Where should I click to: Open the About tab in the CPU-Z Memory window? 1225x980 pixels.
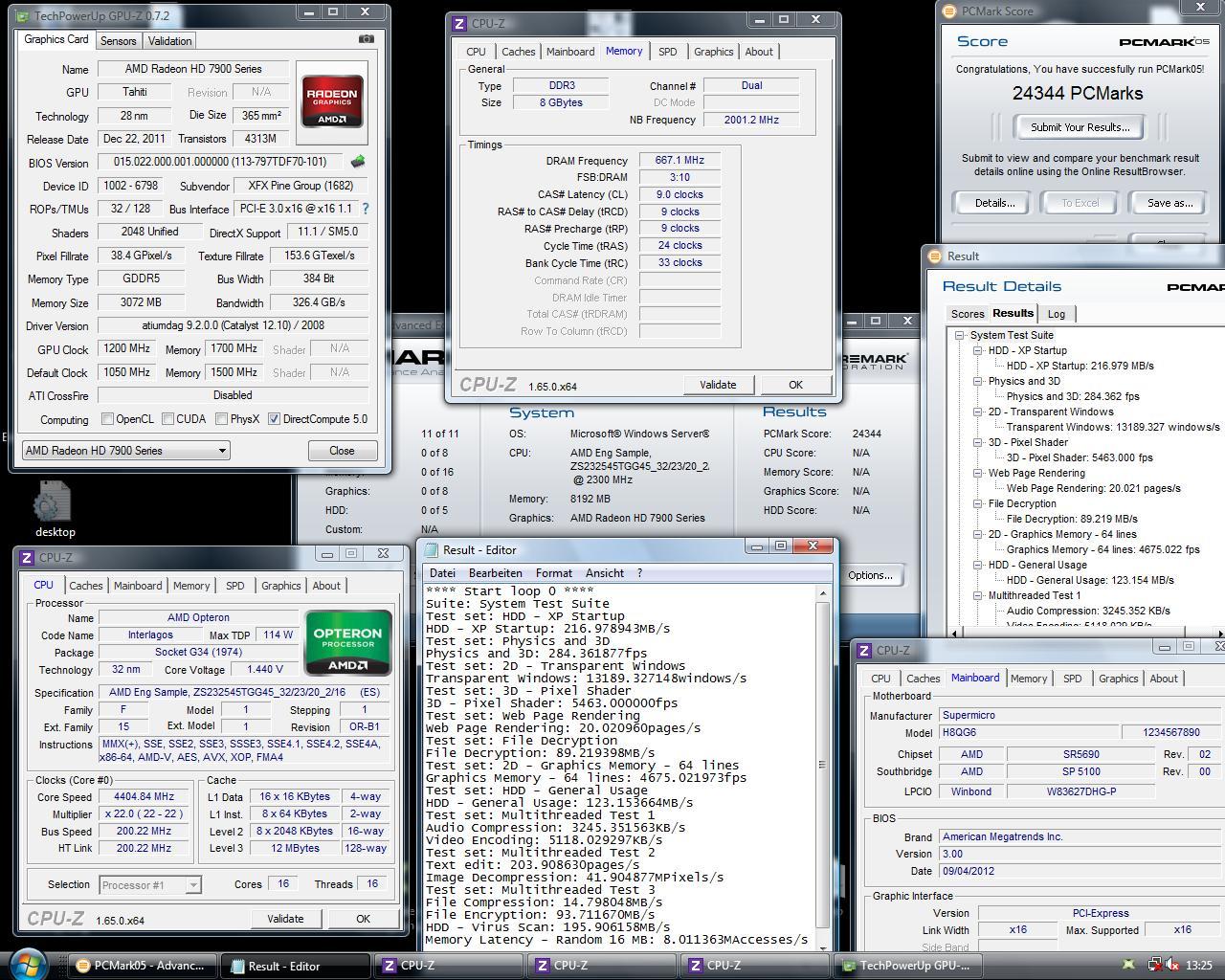pyautogui.click(x=759, y=52)
